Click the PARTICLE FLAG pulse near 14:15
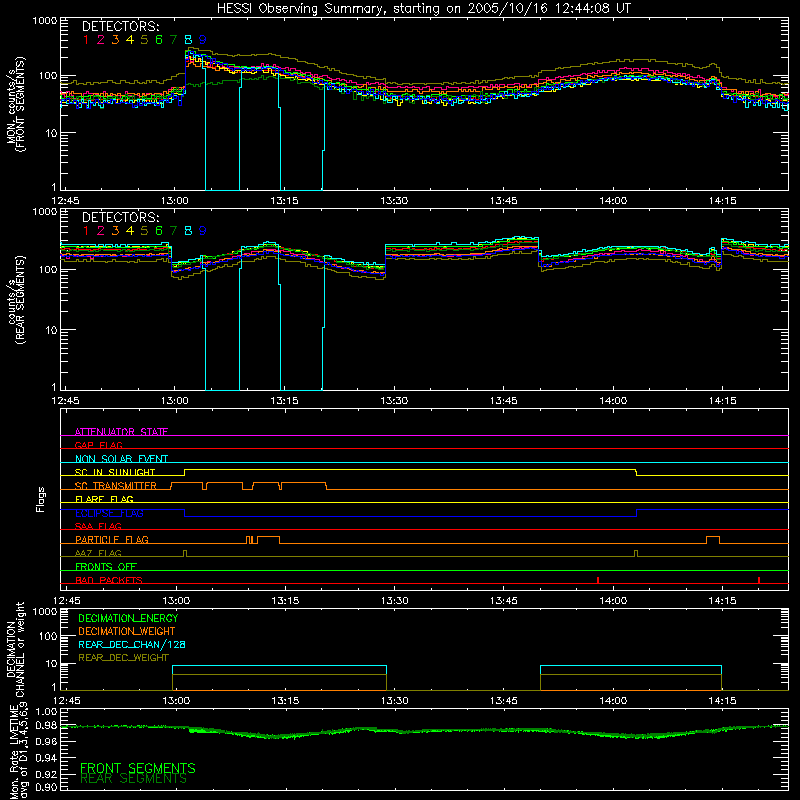This screenshot has width=800, height=800. pos(713,540)
